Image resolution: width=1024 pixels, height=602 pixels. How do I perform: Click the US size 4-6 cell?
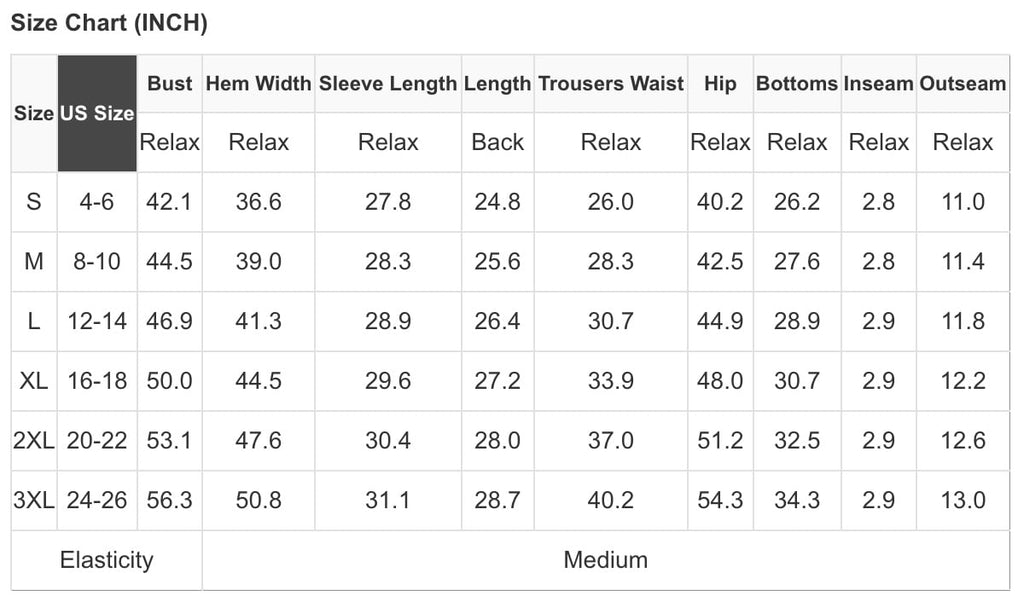tap(97, 202)
